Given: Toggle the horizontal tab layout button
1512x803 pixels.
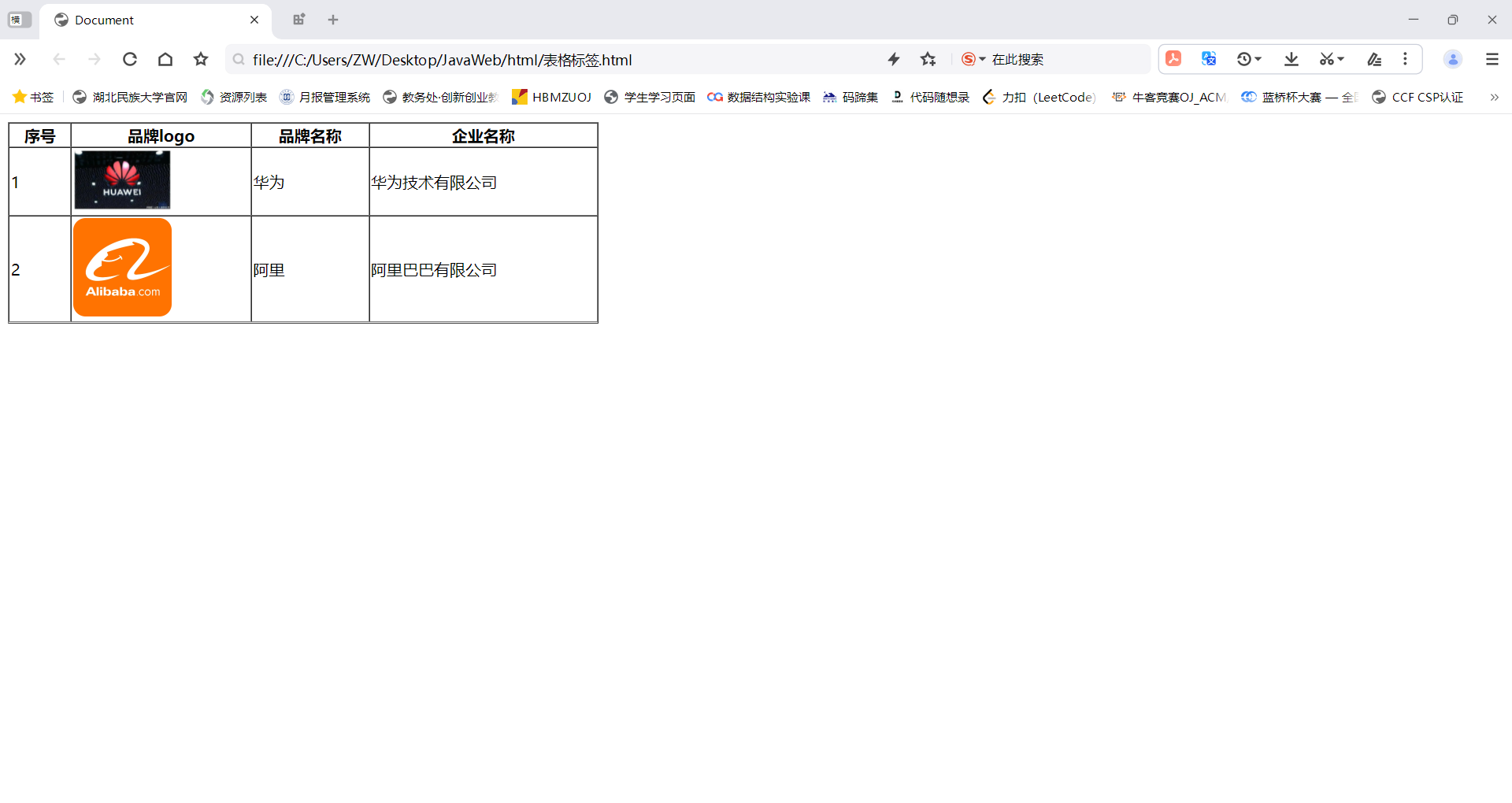Looking at the screenshot, I should point(20,20).
